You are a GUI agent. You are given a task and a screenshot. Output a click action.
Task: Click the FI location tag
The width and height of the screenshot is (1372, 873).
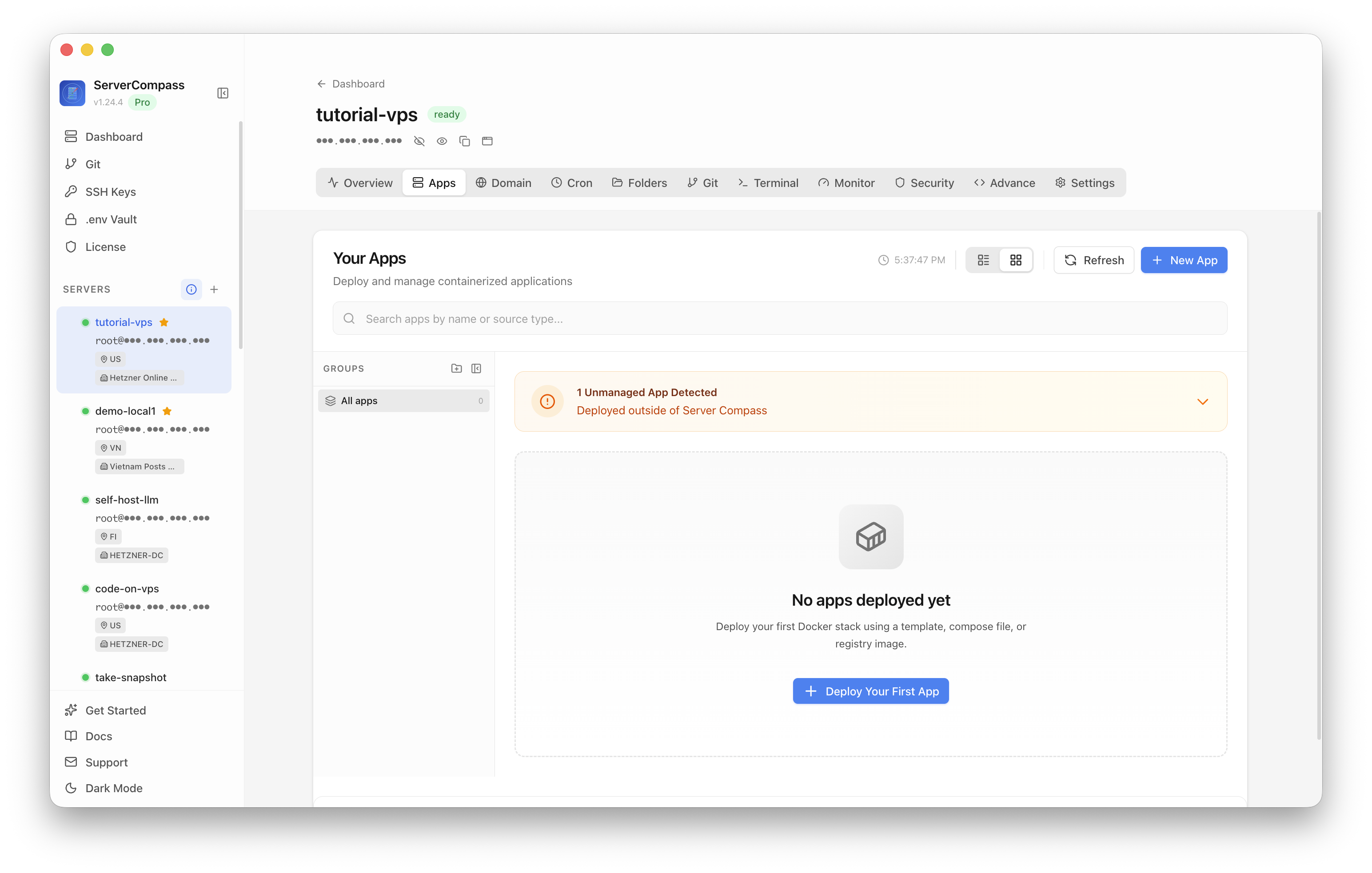pos(108,536)
